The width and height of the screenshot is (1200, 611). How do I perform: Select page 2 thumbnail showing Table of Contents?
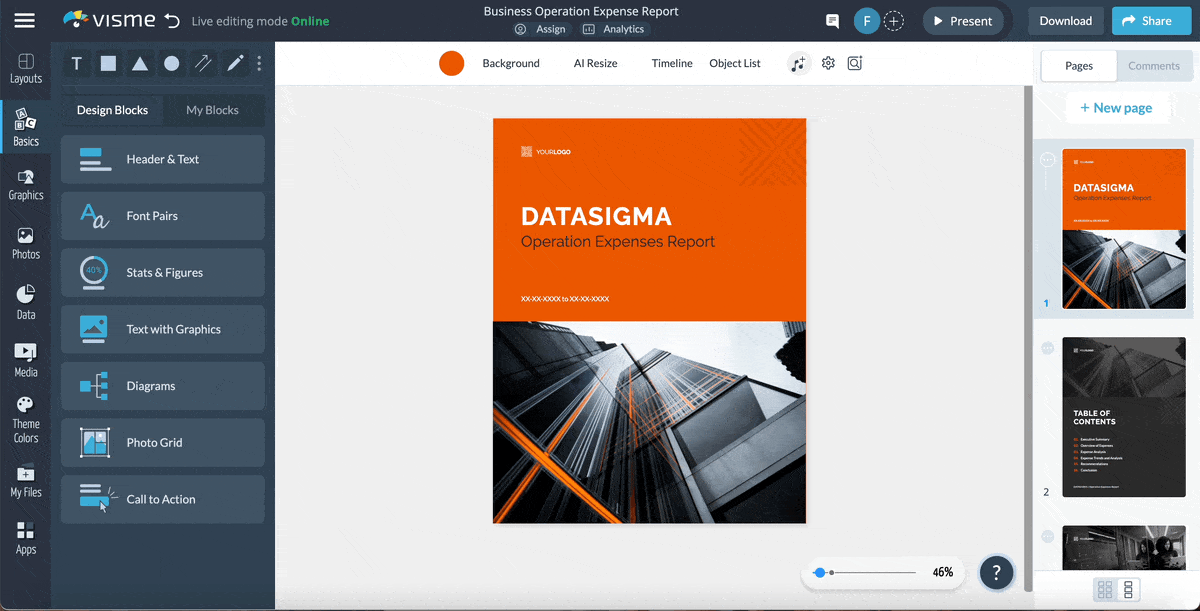(x=1123, y=417)
